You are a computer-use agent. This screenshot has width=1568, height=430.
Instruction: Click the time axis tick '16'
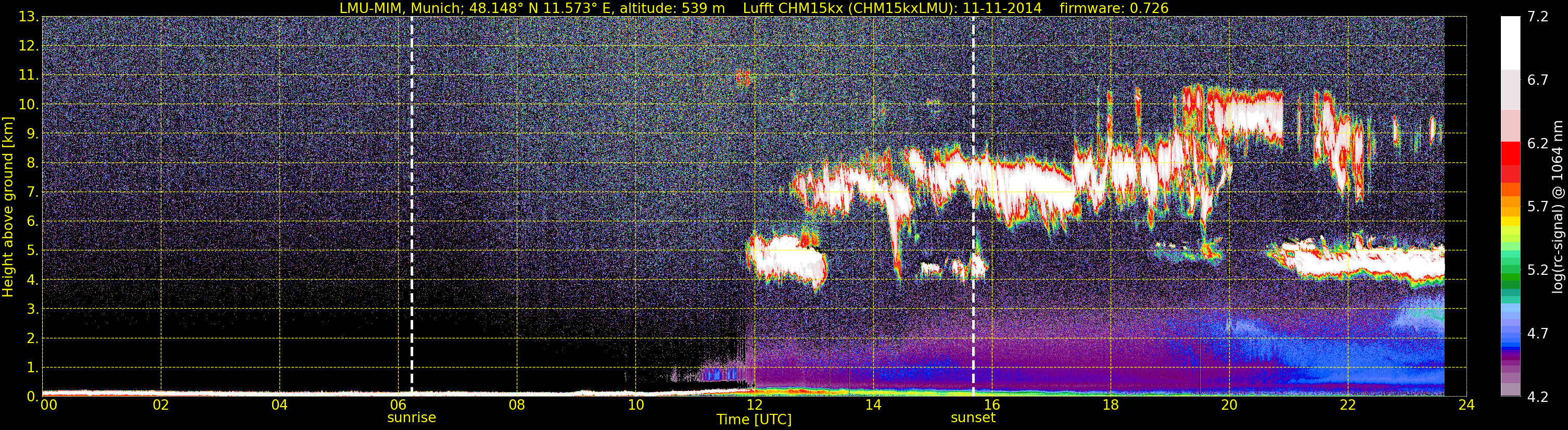click(x=991, y=405)
